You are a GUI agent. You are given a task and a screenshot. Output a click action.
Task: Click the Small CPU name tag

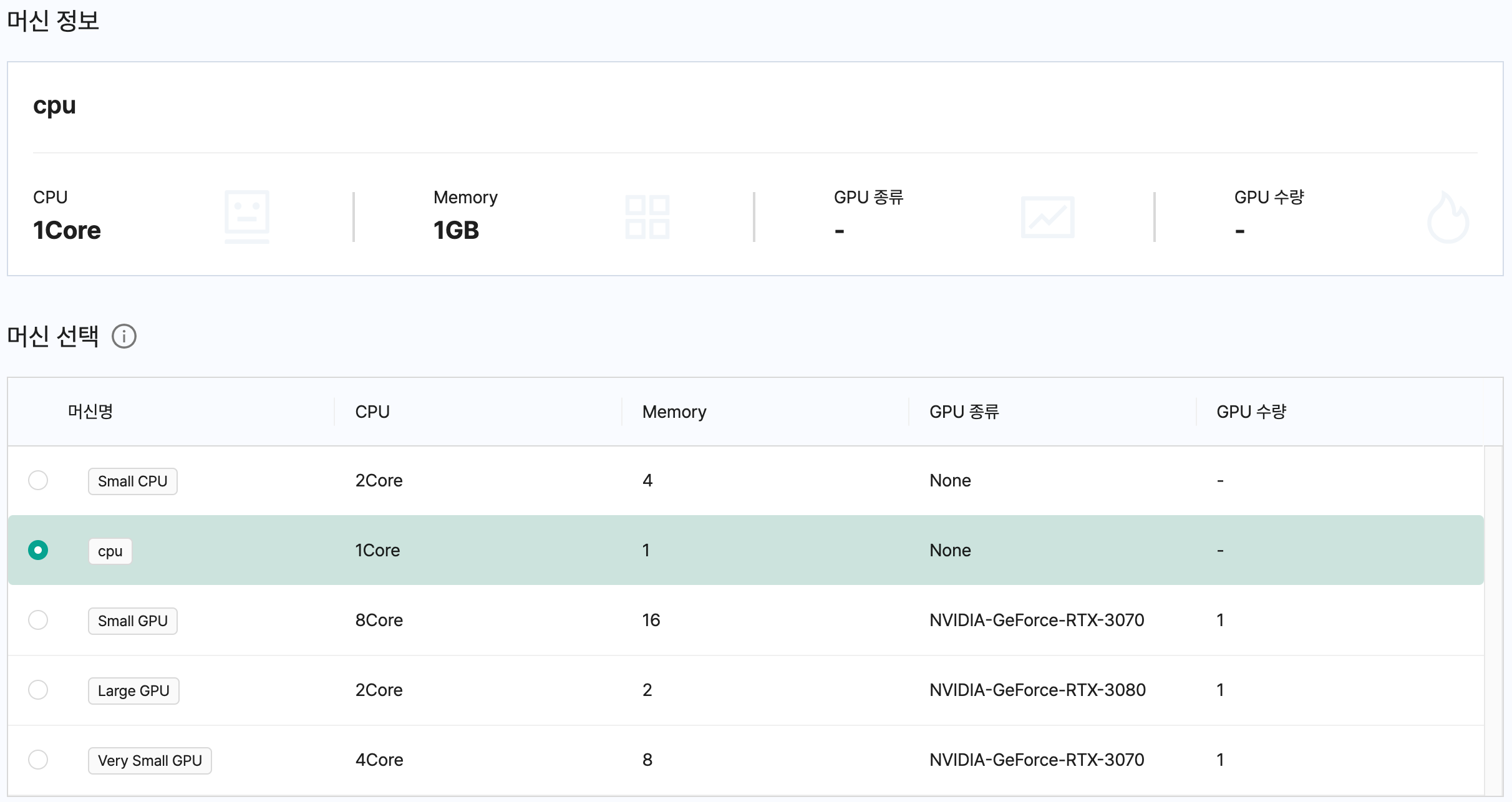point(132,481)
